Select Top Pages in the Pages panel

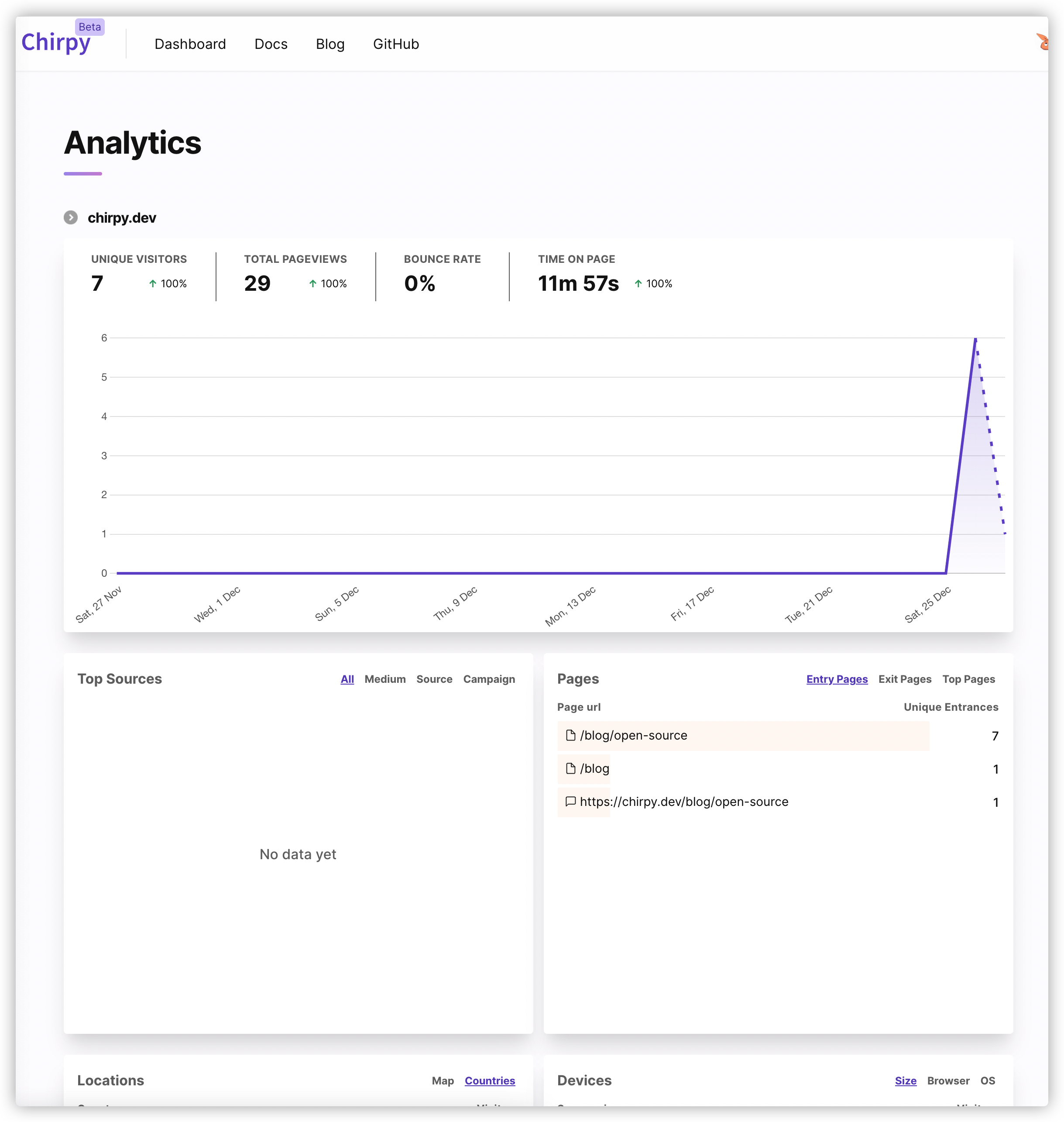[969, 679]
